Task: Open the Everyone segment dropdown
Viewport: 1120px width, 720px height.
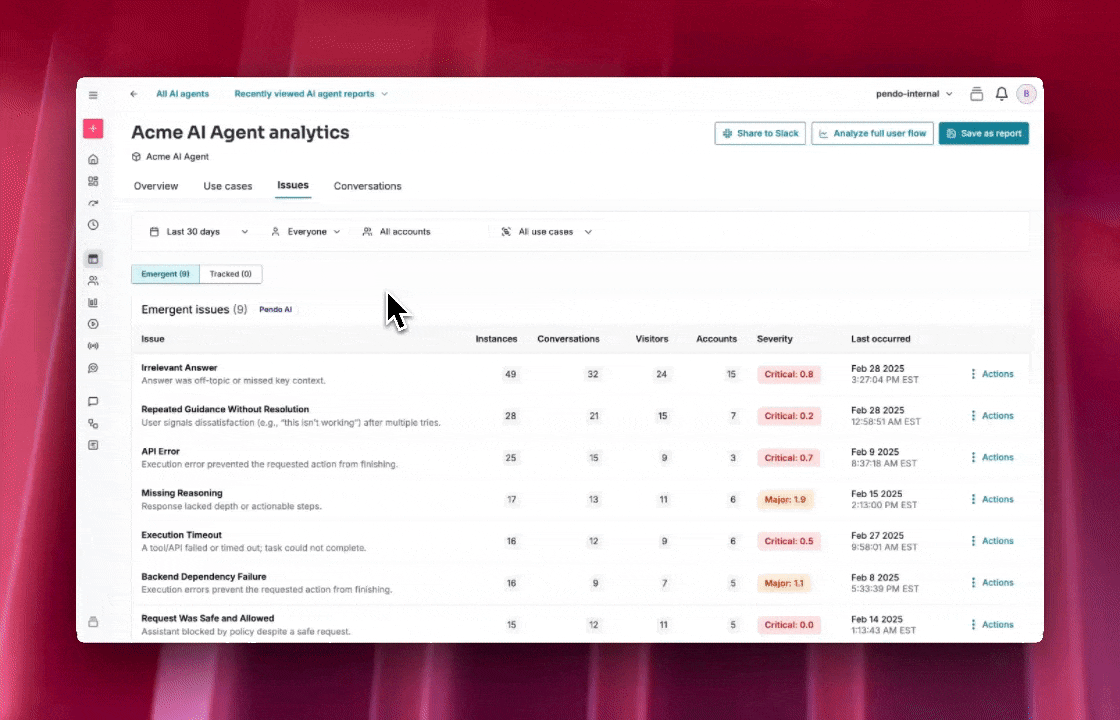Action: [x=306, y=232]
